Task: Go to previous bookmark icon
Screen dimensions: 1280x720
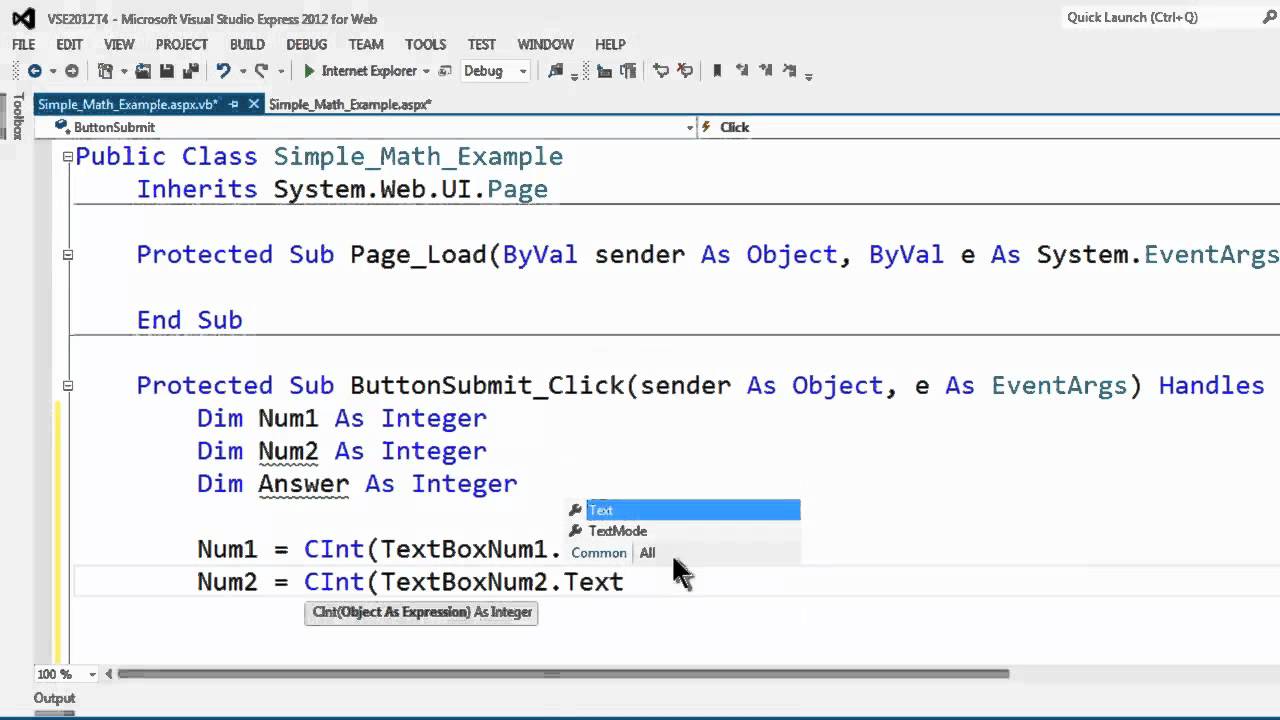Action: (741, 71)
